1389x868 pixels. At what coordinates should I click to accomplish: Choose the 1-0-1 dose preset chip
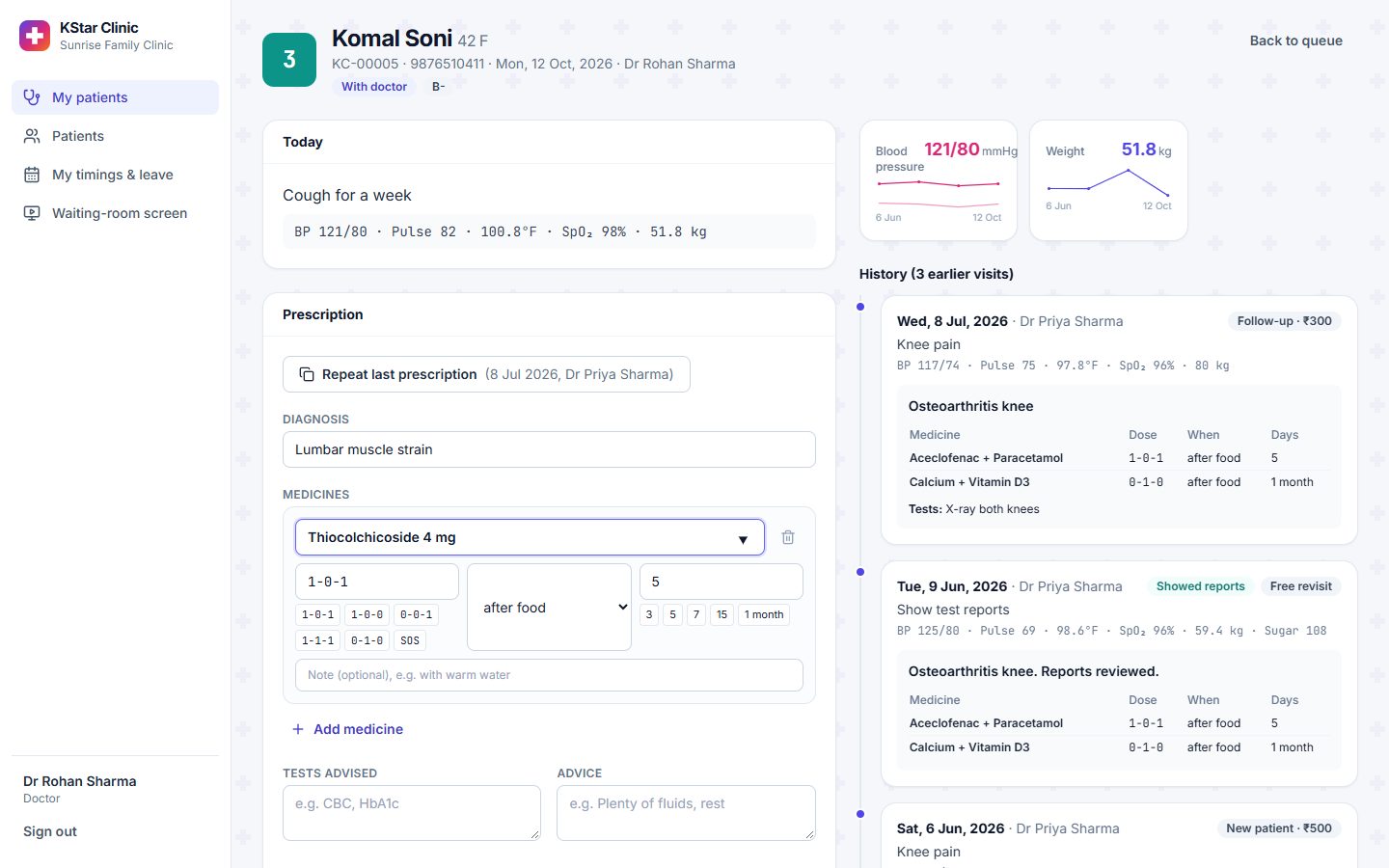[317, 614]
